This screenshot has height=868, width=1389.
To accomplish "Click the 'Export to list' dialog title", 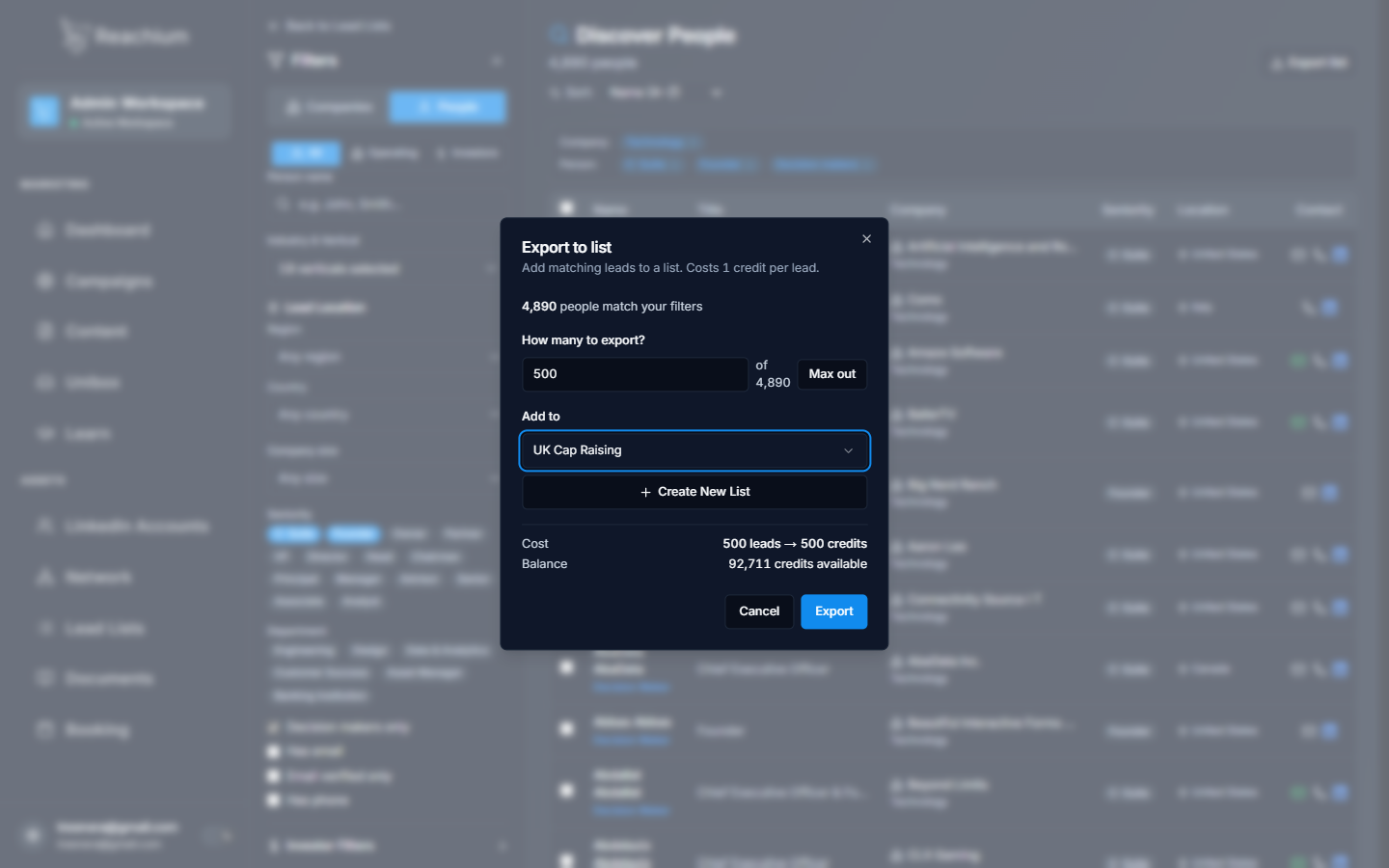I will pos(566,248).
